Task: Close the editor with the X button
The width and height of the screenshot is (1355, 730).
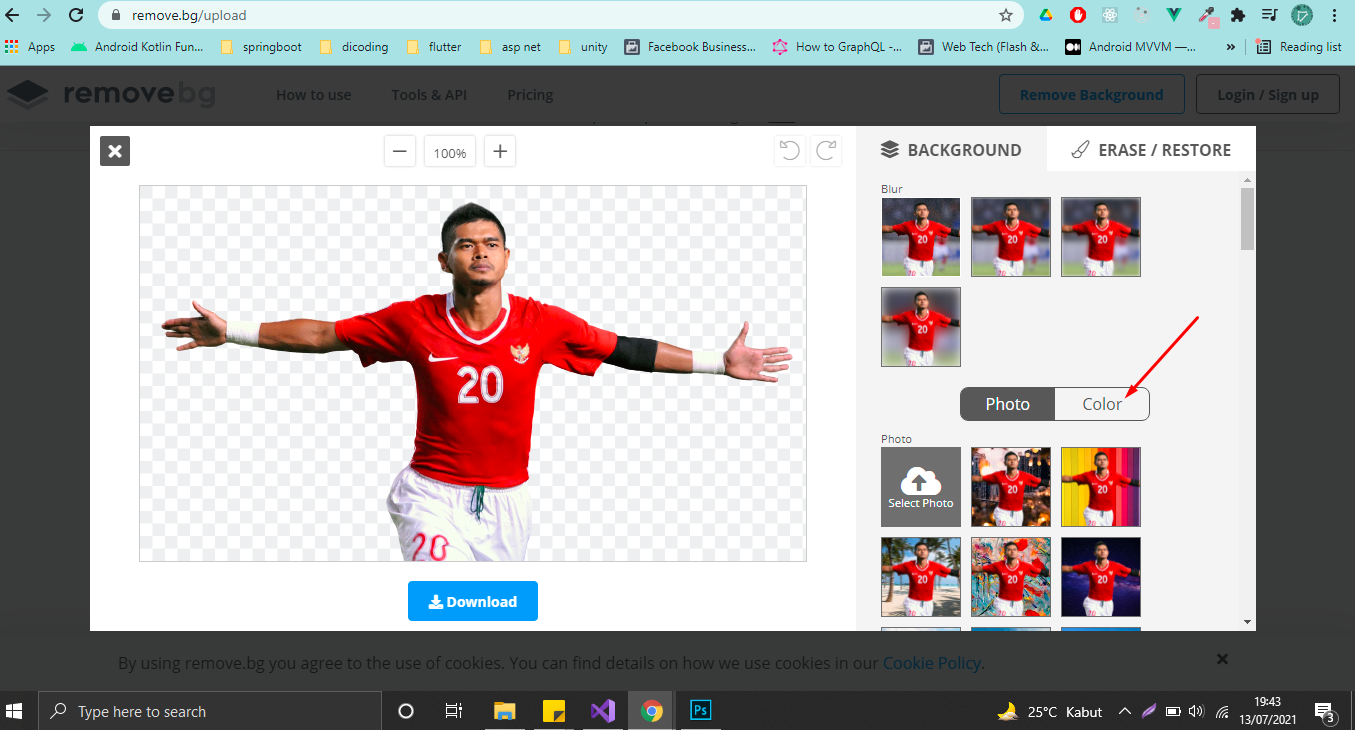Action: [x=115, y=151]
